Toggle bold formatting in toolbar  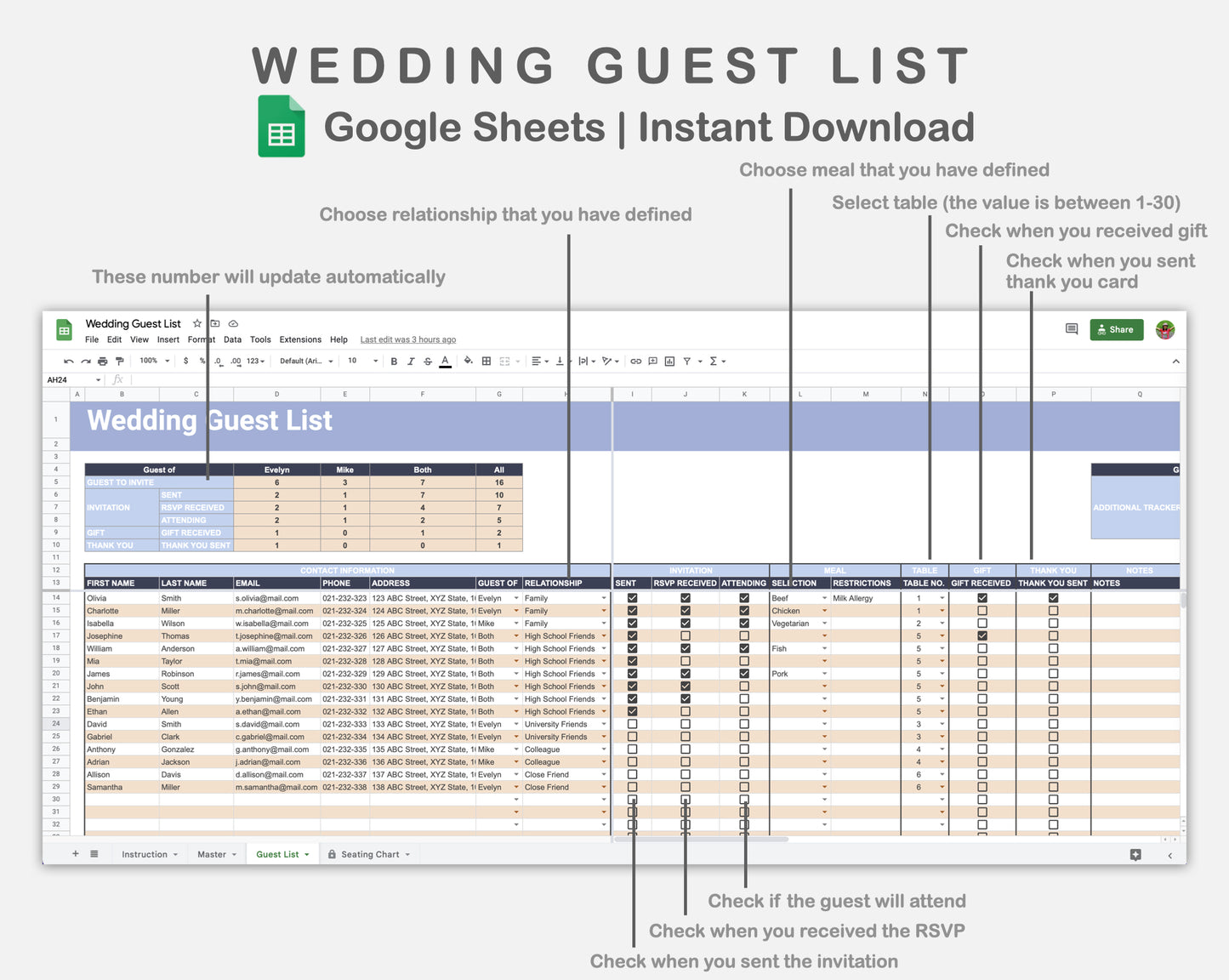point(394,361)
